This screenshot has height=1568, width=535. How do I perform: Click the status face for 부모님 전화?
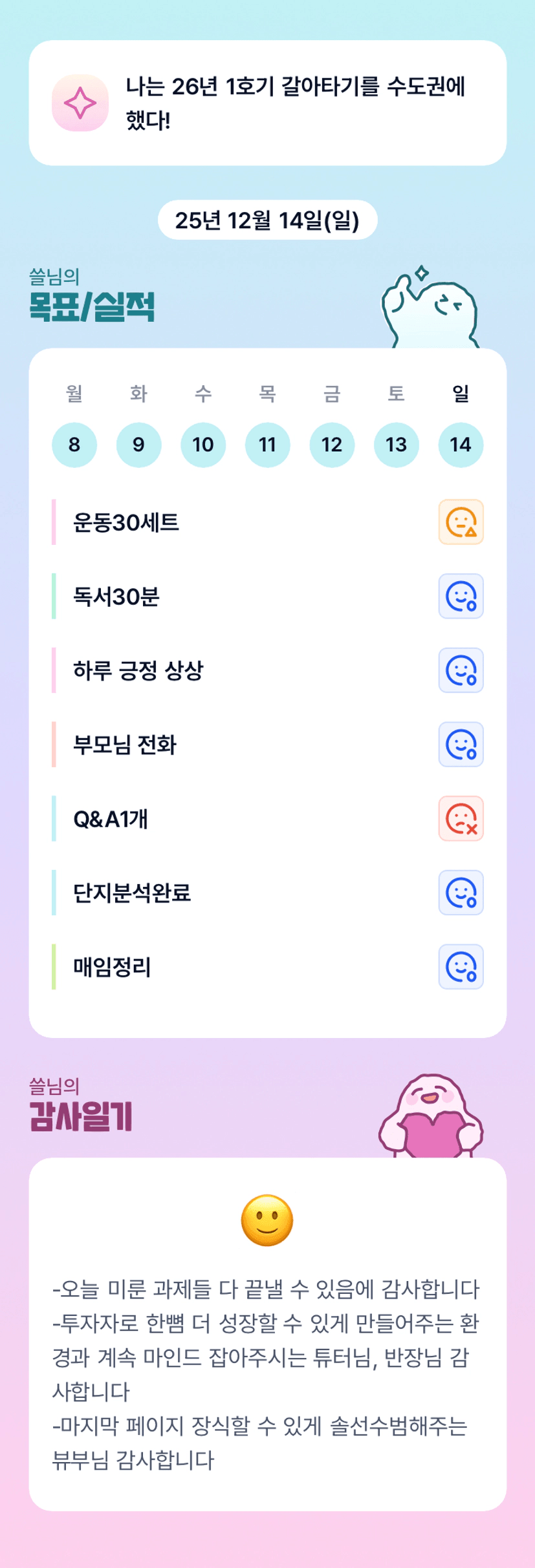tap(461, 745)
